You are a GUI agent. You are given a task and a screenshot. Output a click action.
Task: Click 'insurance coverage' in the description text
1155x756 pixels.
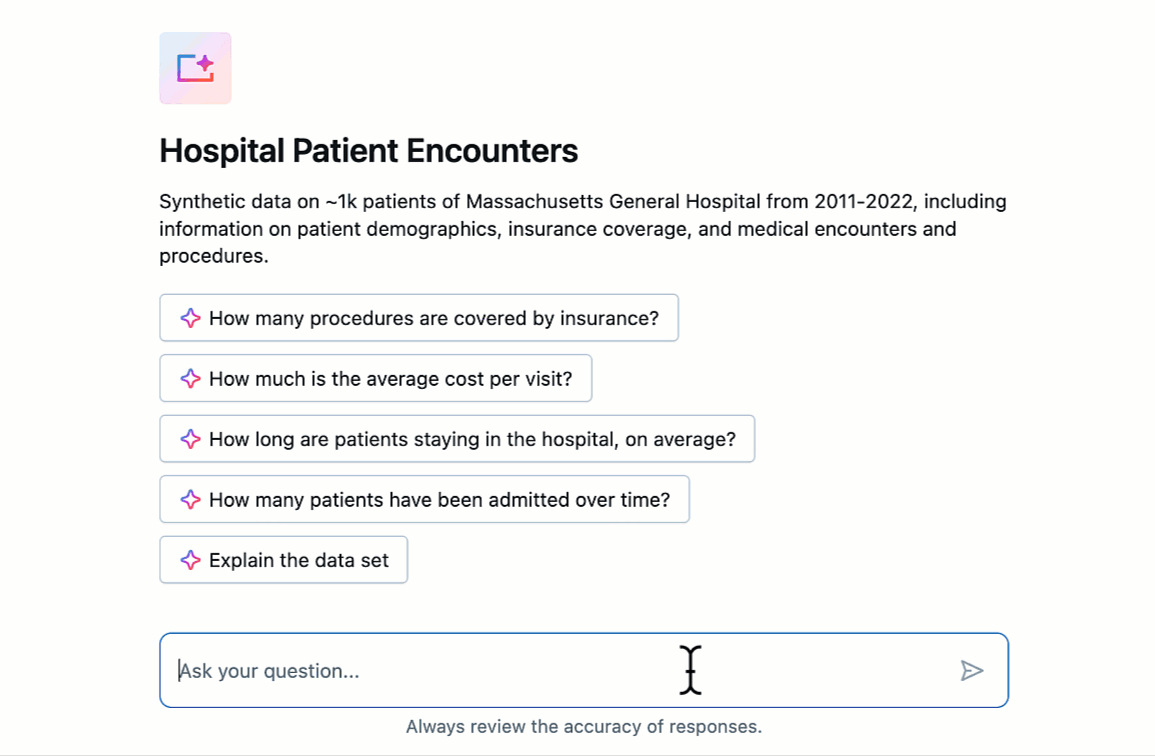589,229
